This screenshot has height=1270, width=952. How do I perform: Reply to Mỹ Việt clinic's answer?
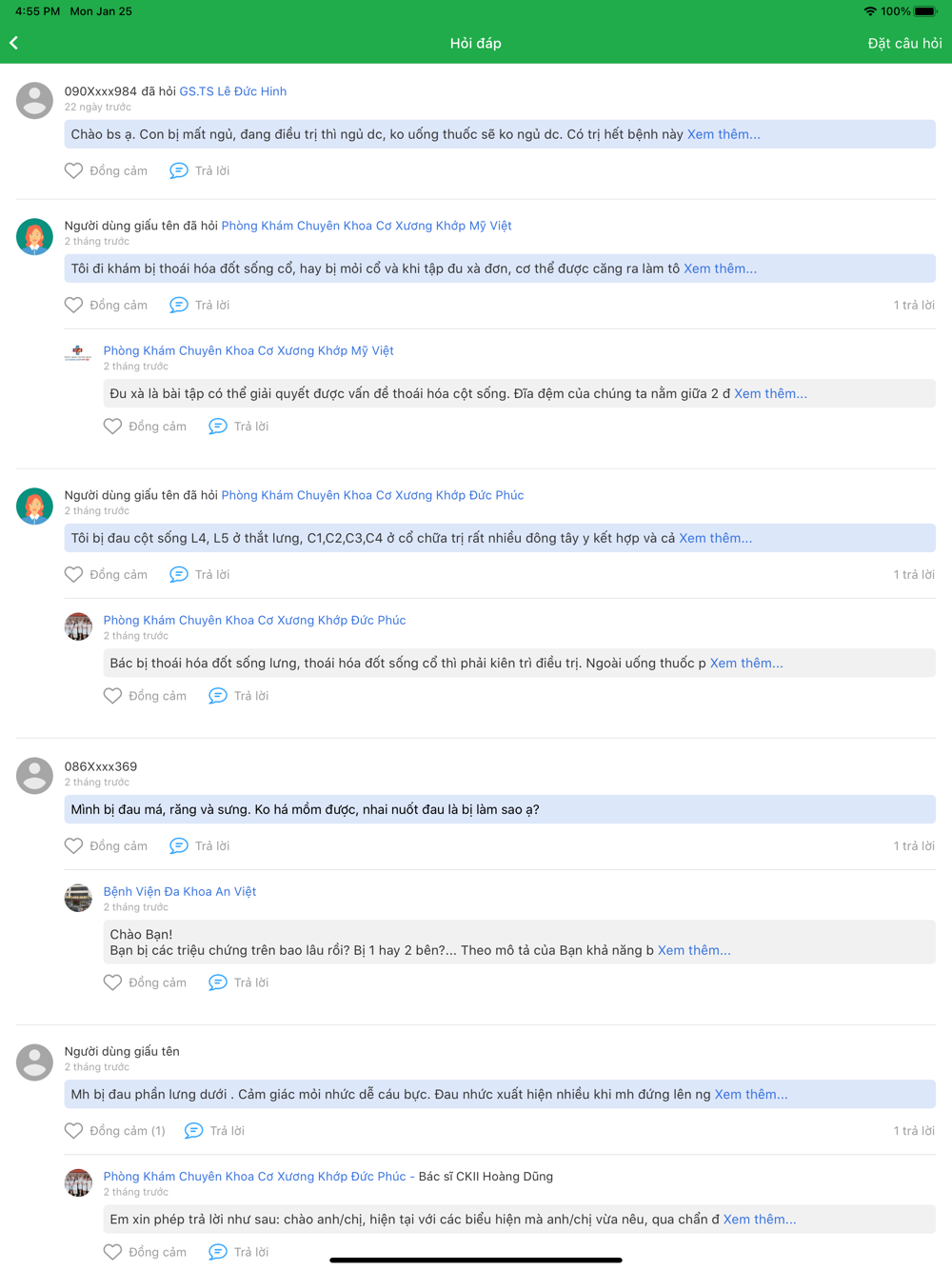pyautogui.click(x=218, y=427)
